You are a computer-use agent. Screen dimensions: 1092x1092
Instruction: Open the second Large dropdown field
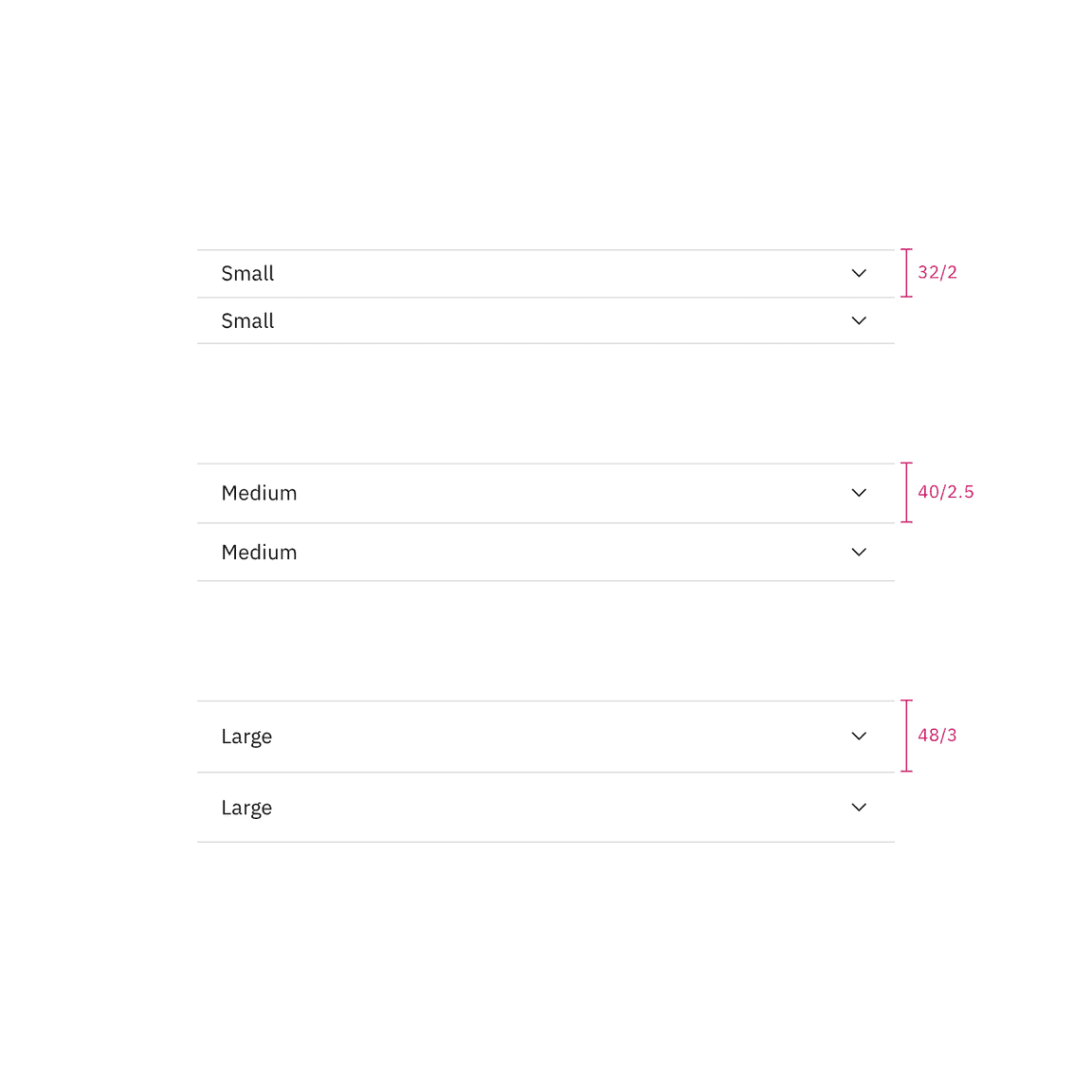tap(545, 807)
